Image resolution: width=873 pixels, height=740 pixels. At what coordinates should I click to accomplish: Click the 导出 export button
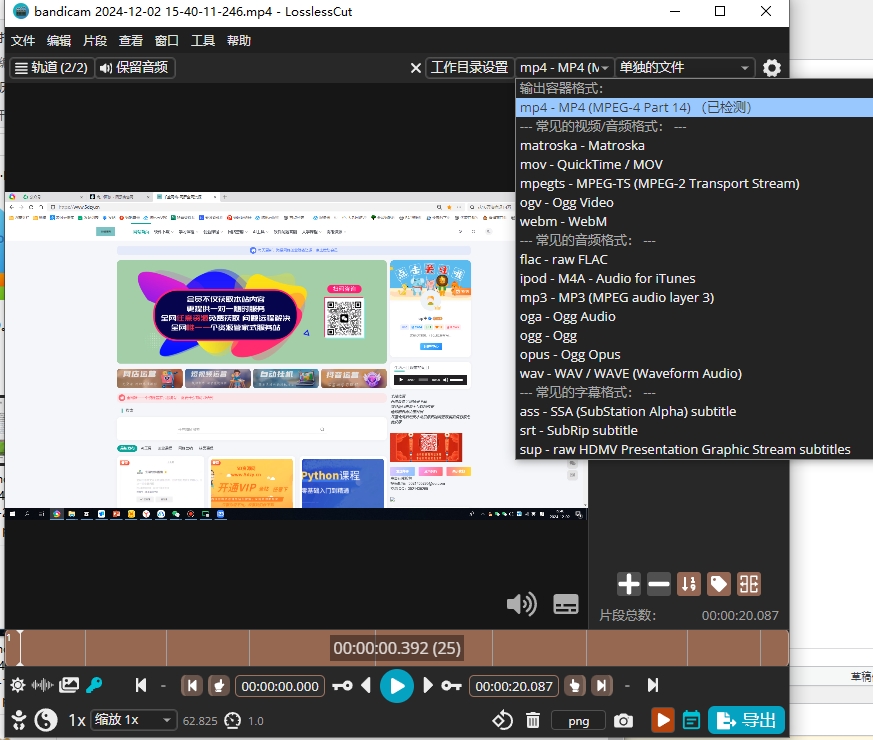point(746,720)
